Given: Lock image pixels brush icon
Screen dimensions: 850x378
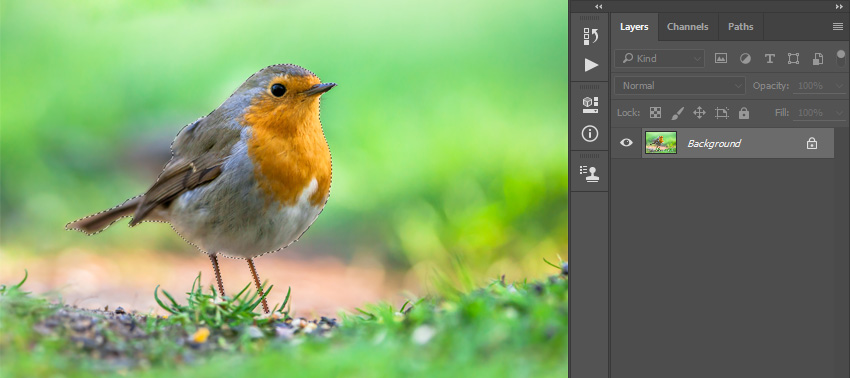Looking at the screenshot, I should coord(678,113).
